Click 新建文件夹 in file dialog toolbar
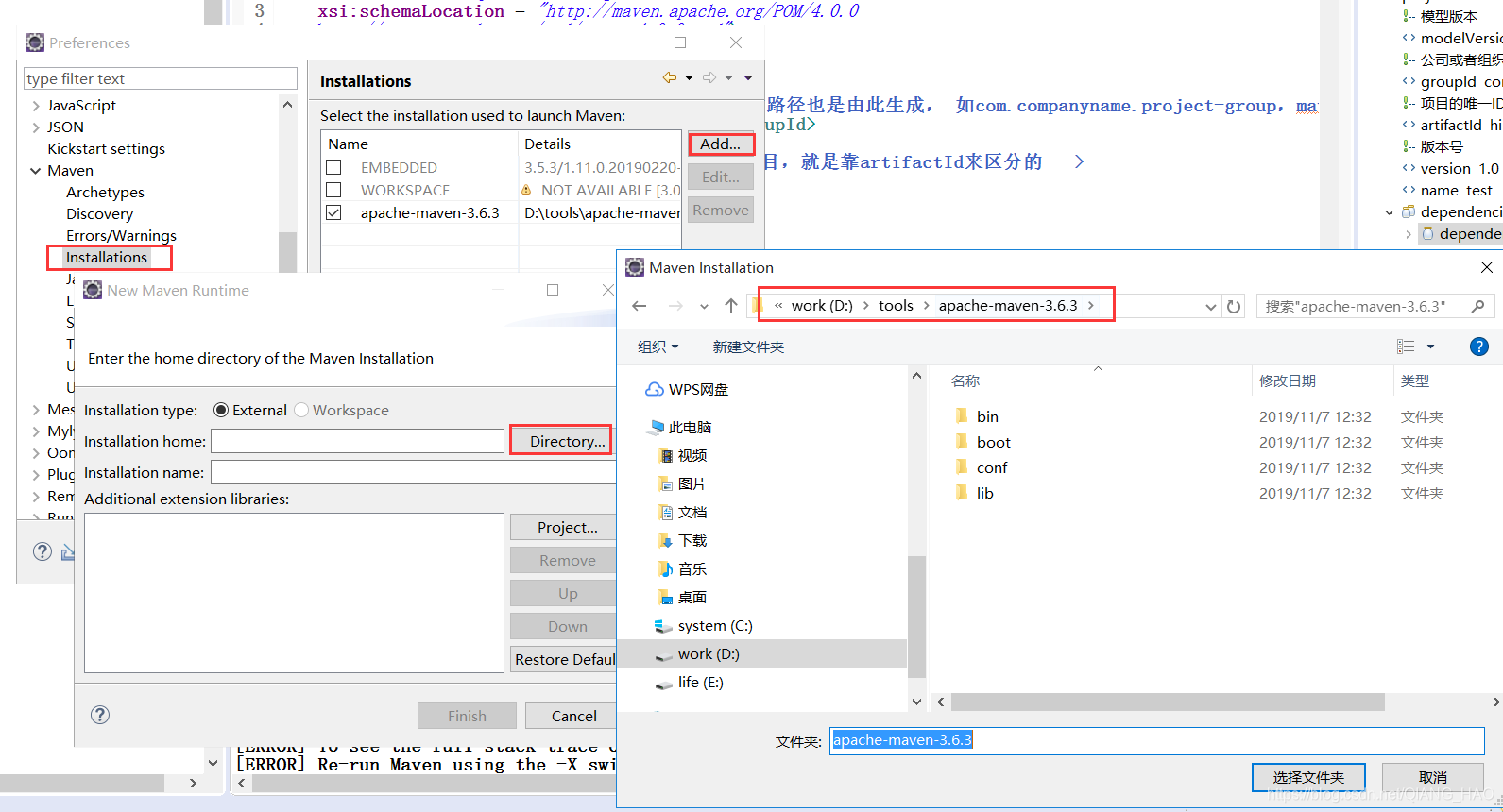Image resolution: width=1503 pixels, height=812 pixels. (748, 347)
